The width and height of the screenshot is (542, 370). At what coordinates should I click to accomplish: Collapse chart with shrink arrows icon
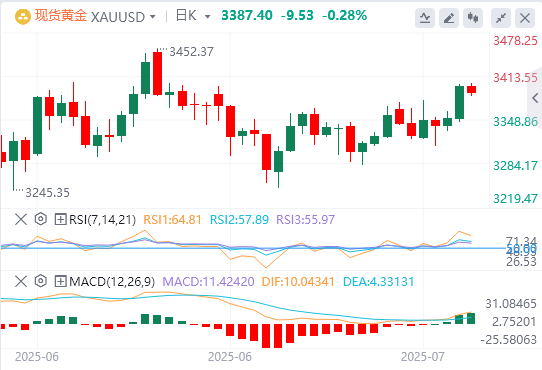coord(501,18)
